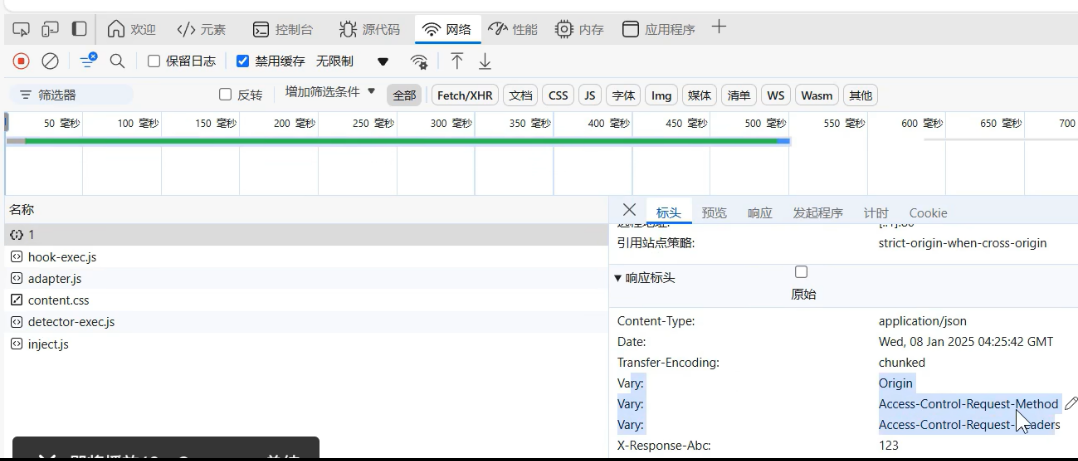Select request named 1

306,235
